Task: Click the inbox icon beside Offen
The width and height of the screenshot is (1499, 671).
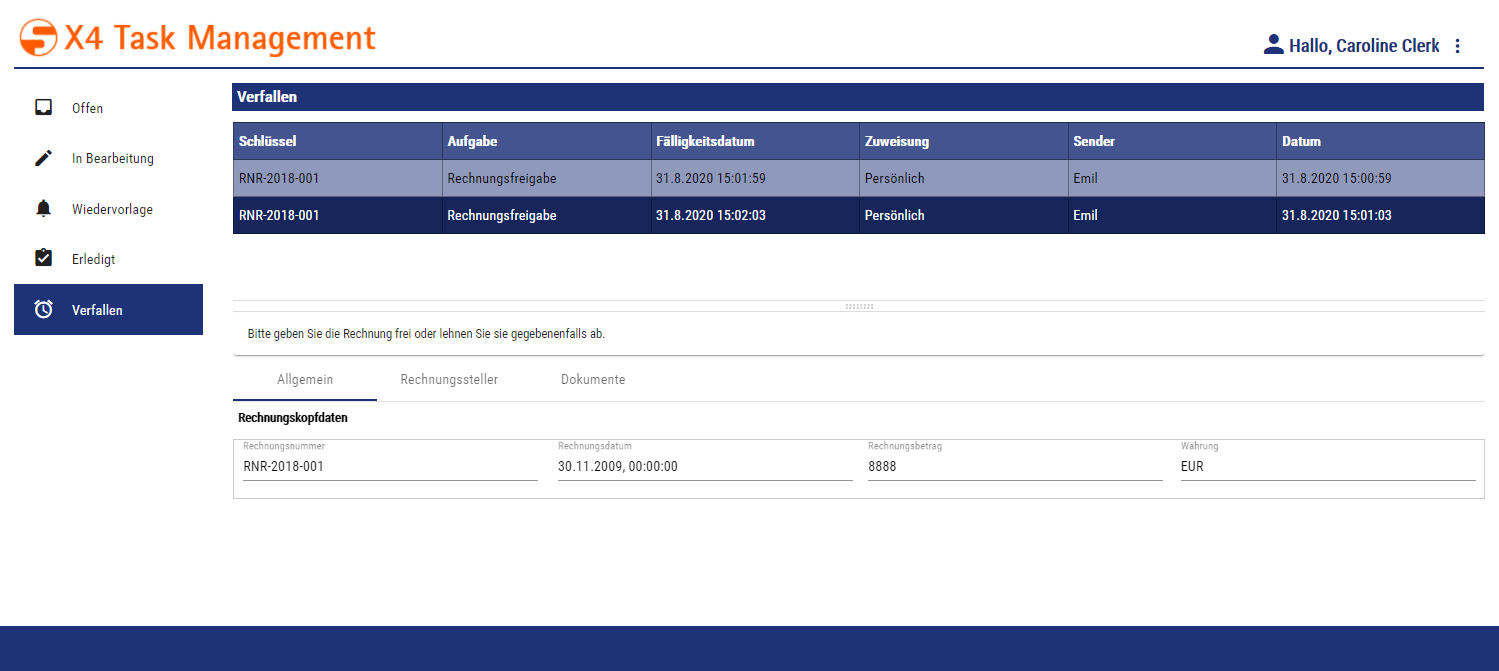Action: point(43,108)
